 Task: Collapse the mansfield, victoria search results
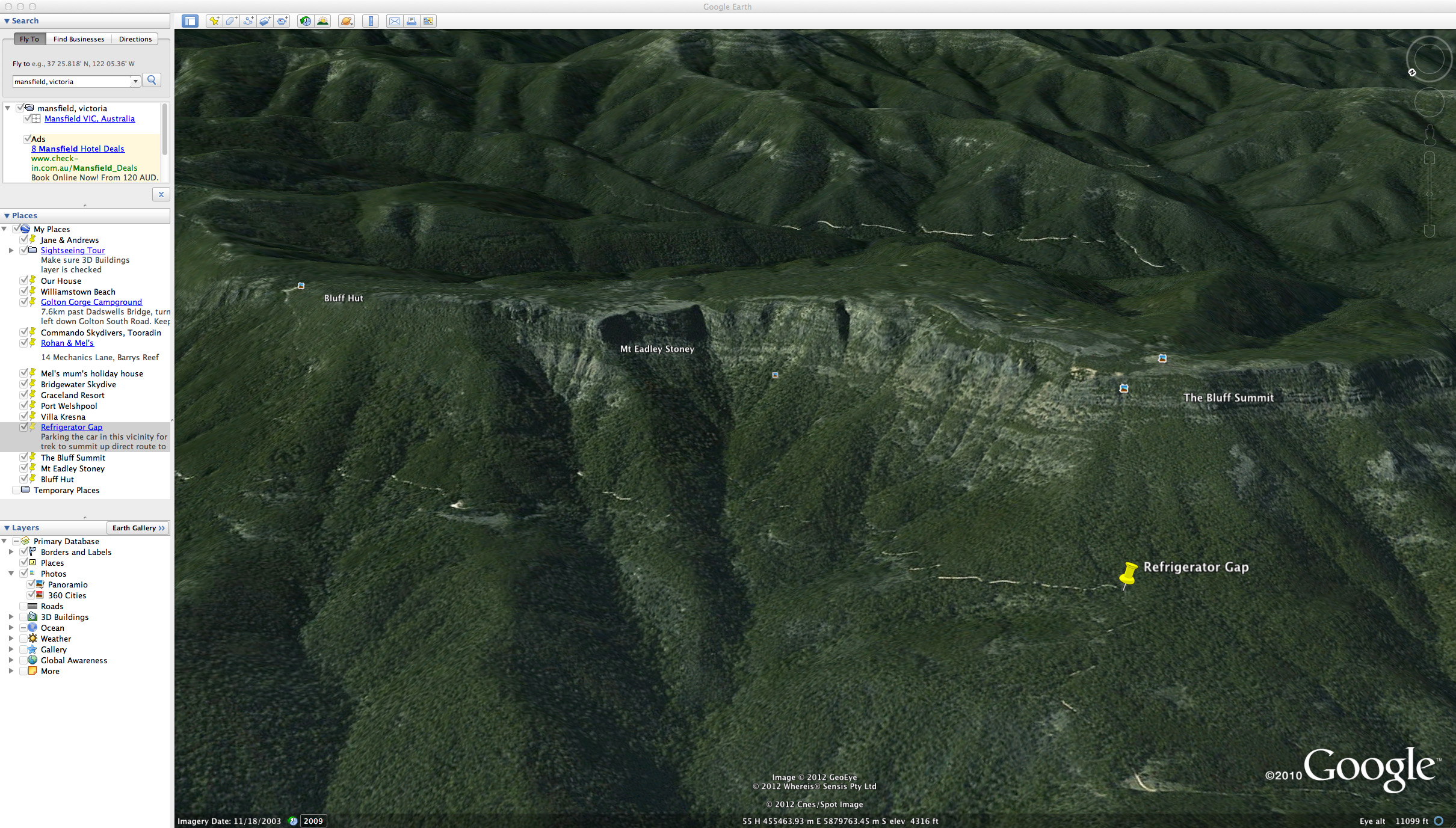8,108
